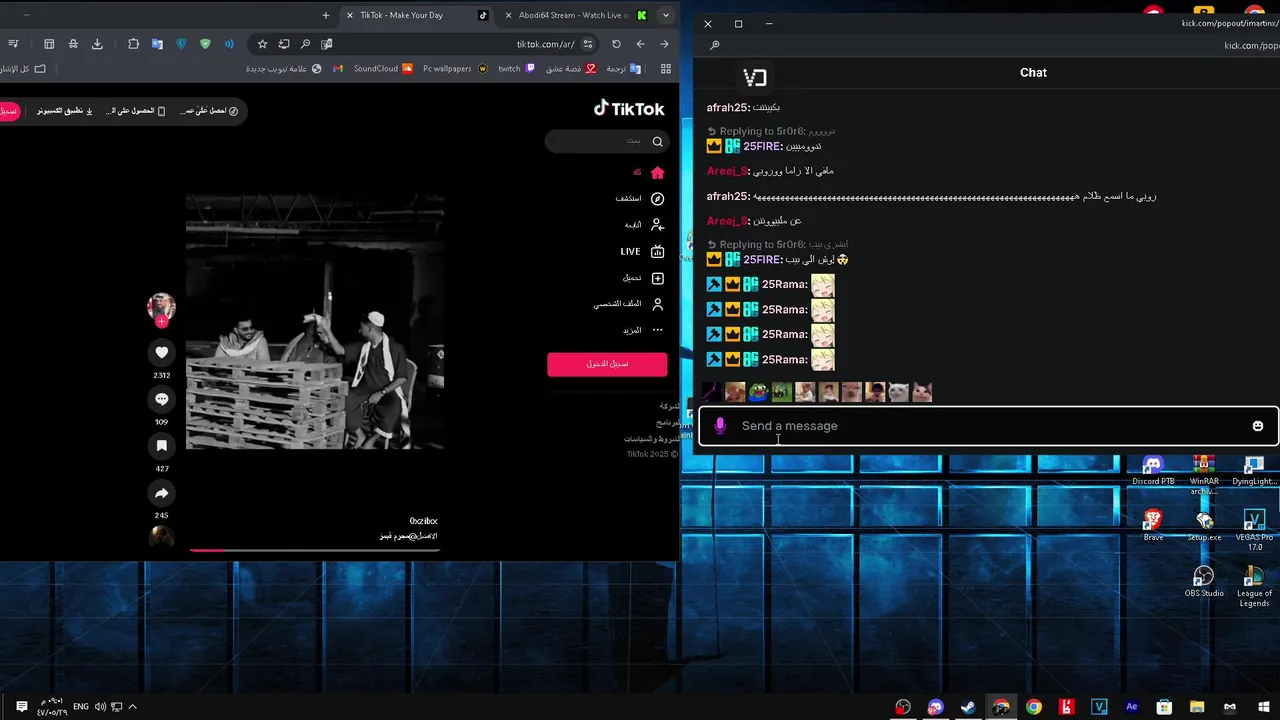Open the video creator's avatar profile

pyautogui.click(x=161, y=306)
